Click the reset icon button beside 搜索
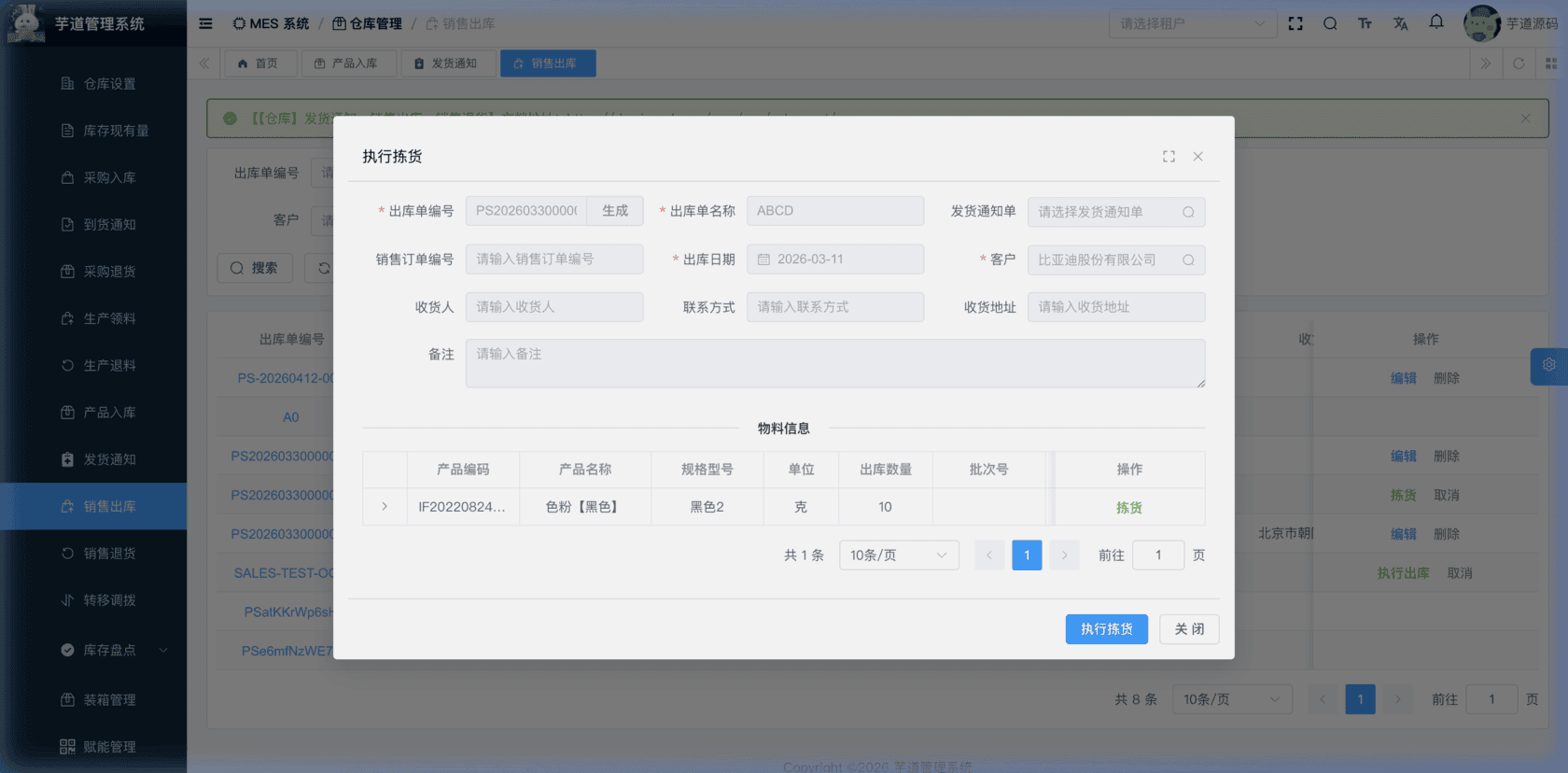This screenshot has width=1568, height=773. [x=322, y=268]
